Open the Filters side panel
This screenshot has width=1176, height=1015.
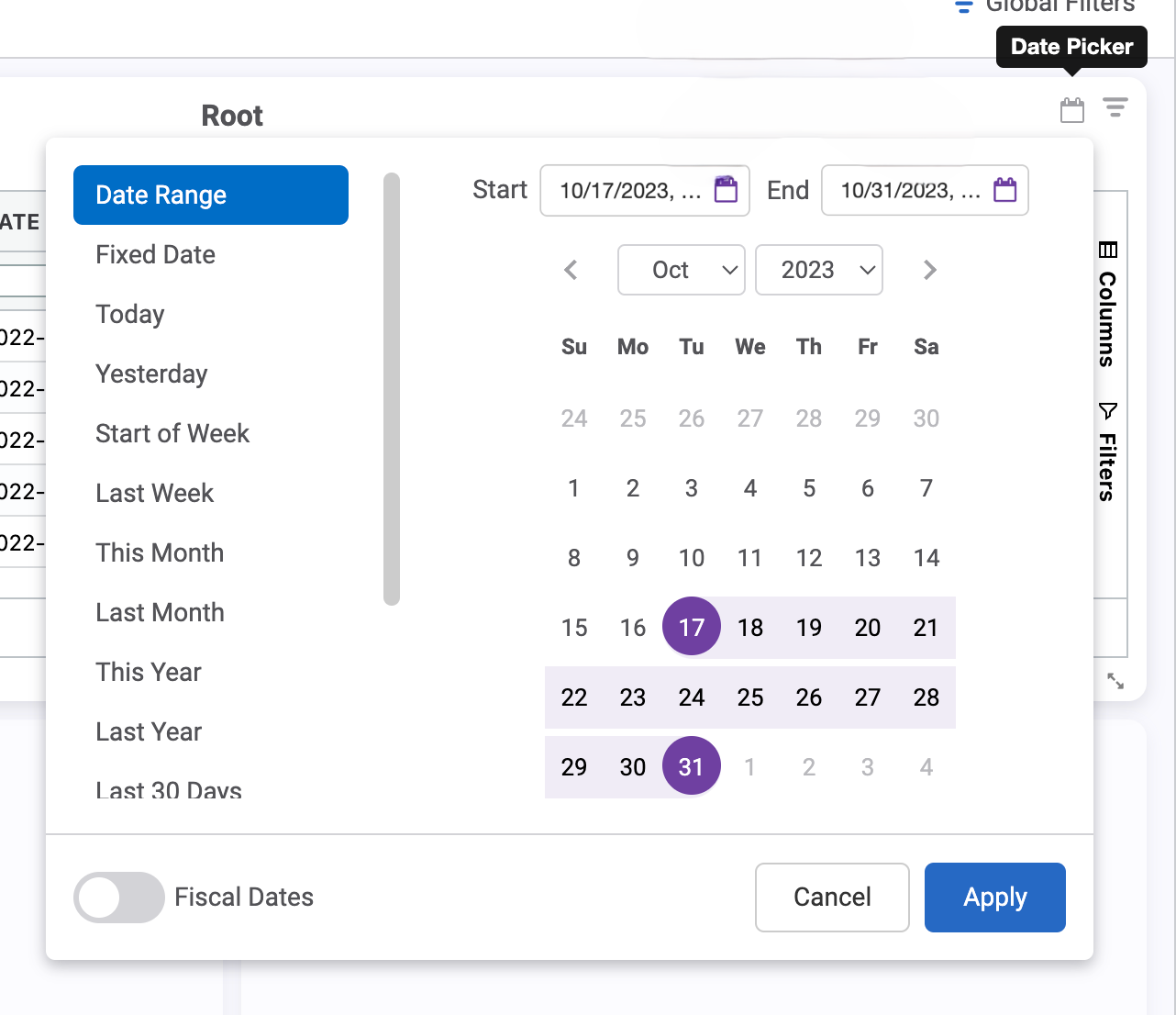coord(1107,452)
